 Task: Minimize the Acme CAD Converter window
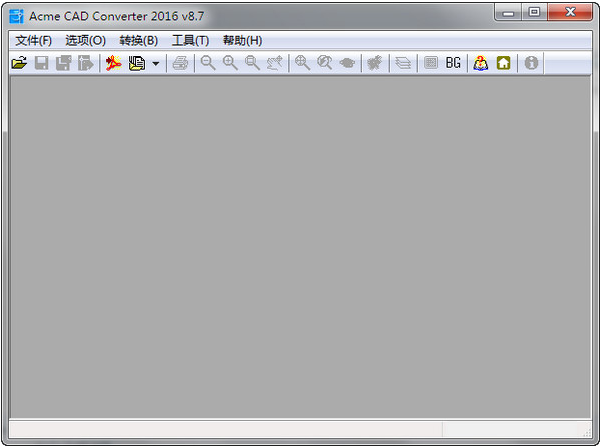tap(508, 12)
